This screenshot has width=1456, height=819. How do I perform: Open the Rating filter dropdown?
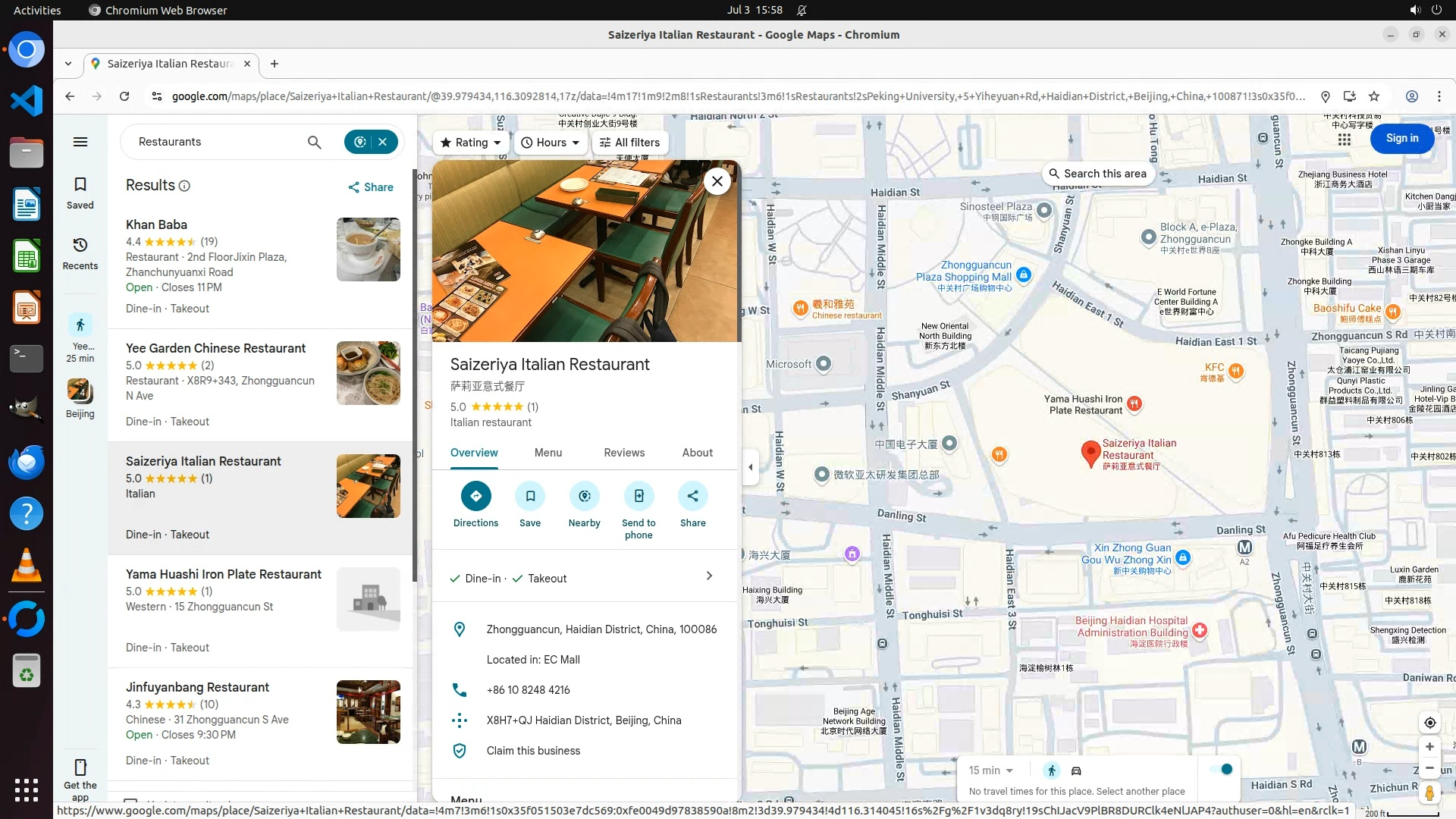[x=470, y=143]
